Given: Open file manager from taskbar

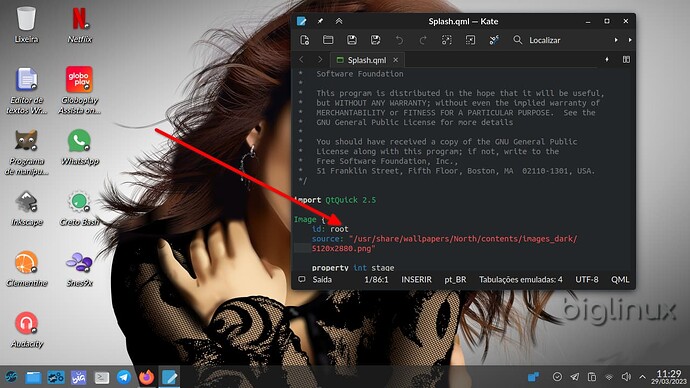Looking at the screenshot, I should tap(33, 377).
